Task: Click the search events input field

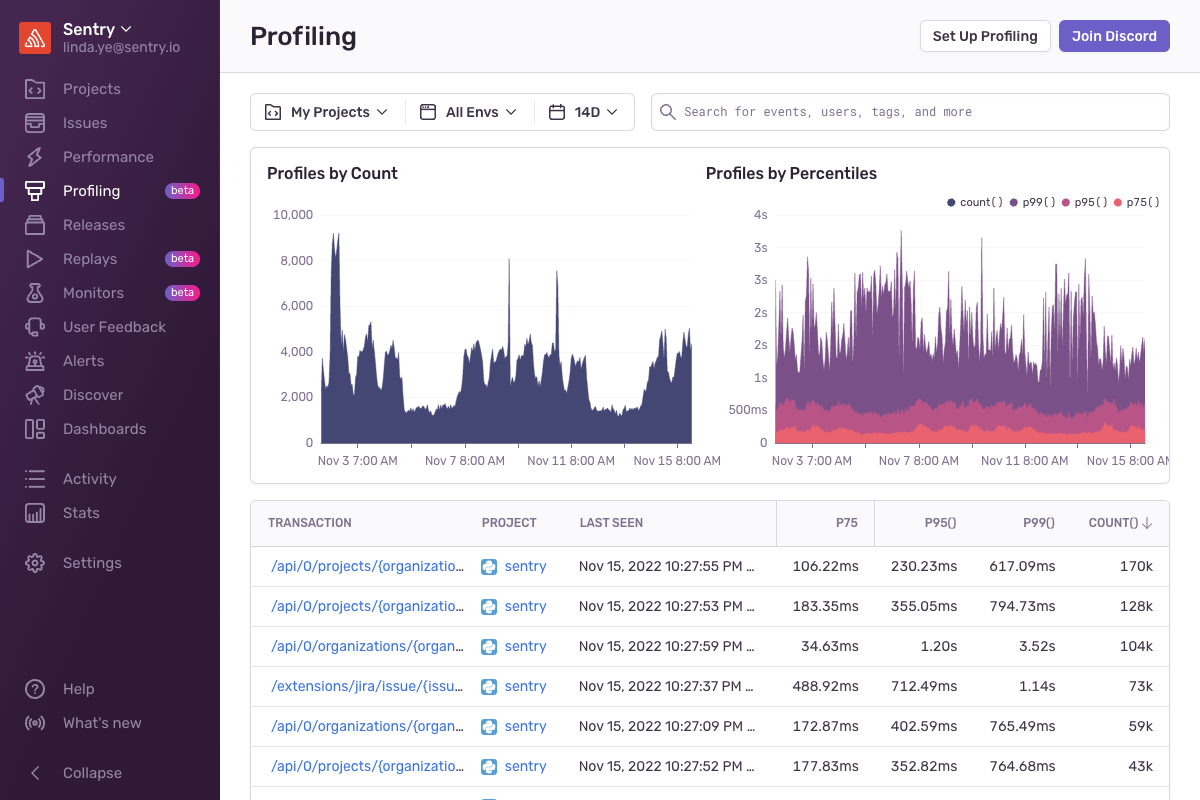Action: click(920, 112)
